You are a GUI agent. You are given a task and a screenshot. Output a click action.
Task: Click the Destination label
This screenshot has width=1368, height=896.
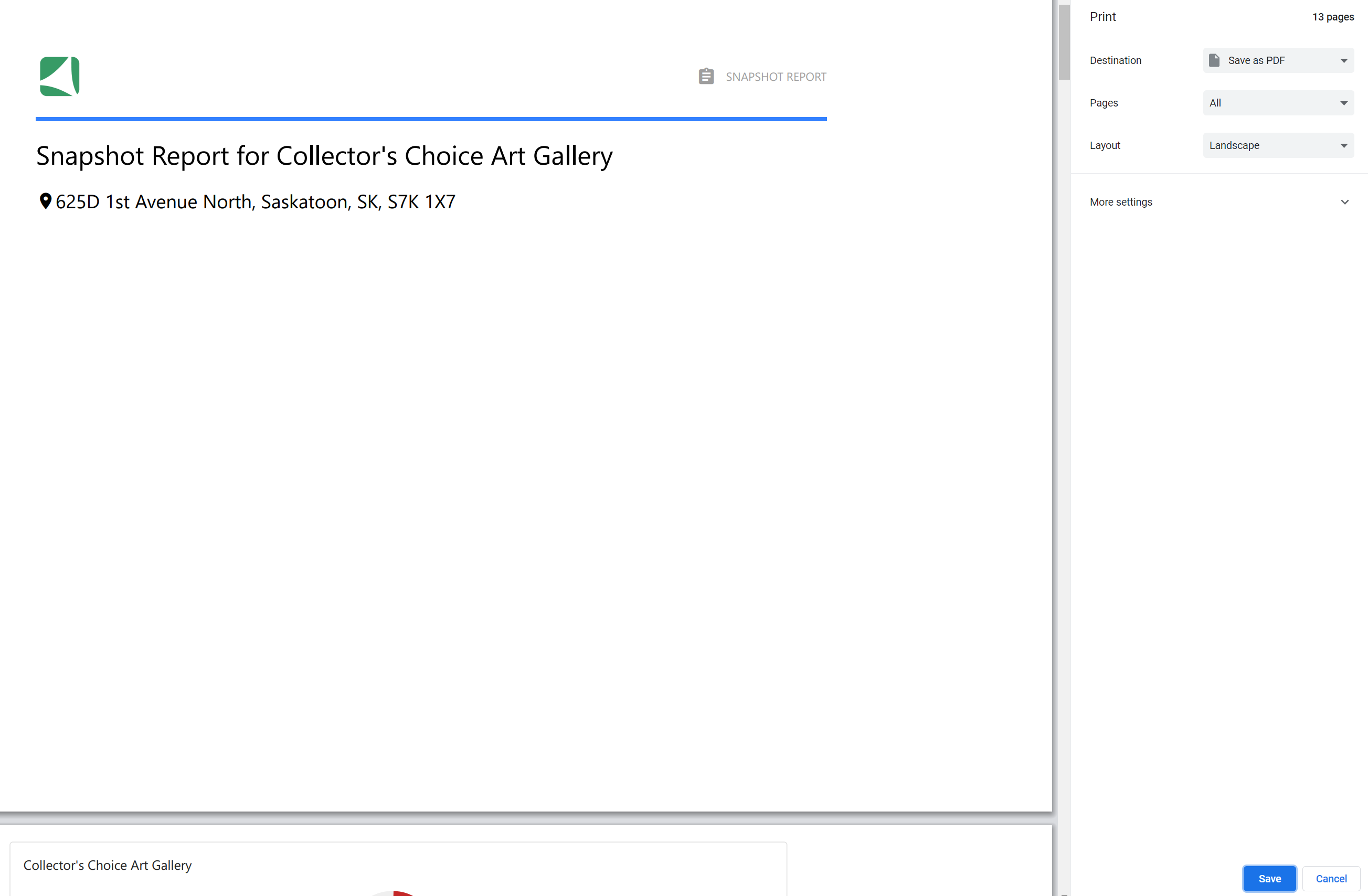1115,60
